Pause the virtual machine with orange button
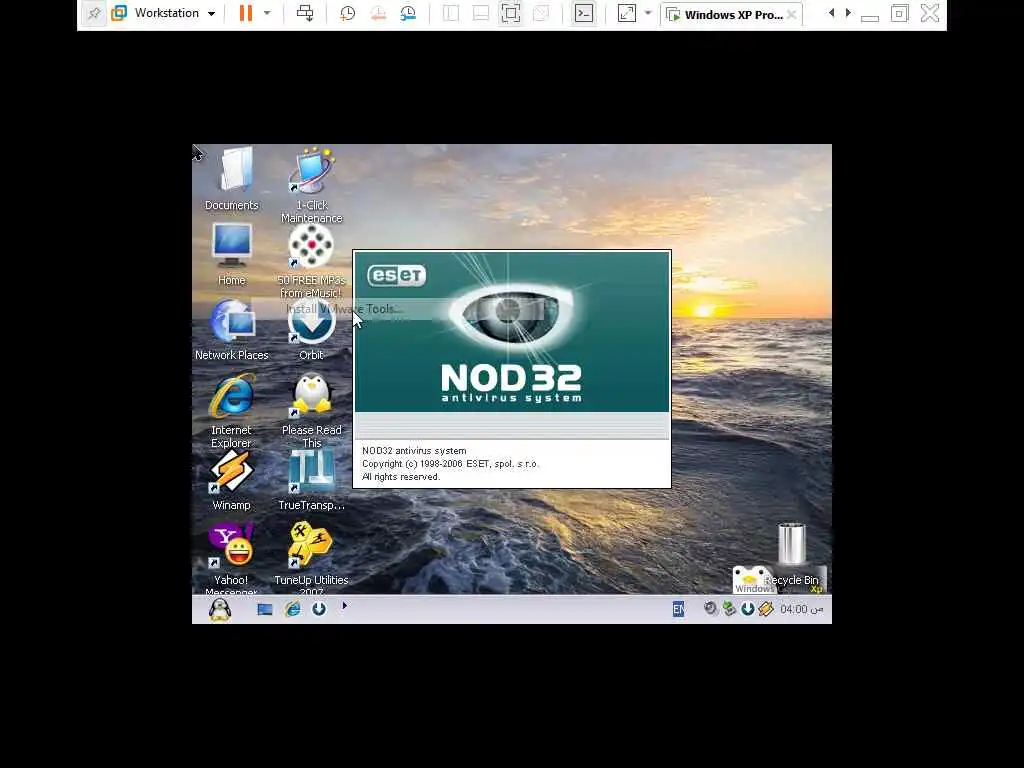The width and height of the screenshot is (1024, 768). coord(246,13)
